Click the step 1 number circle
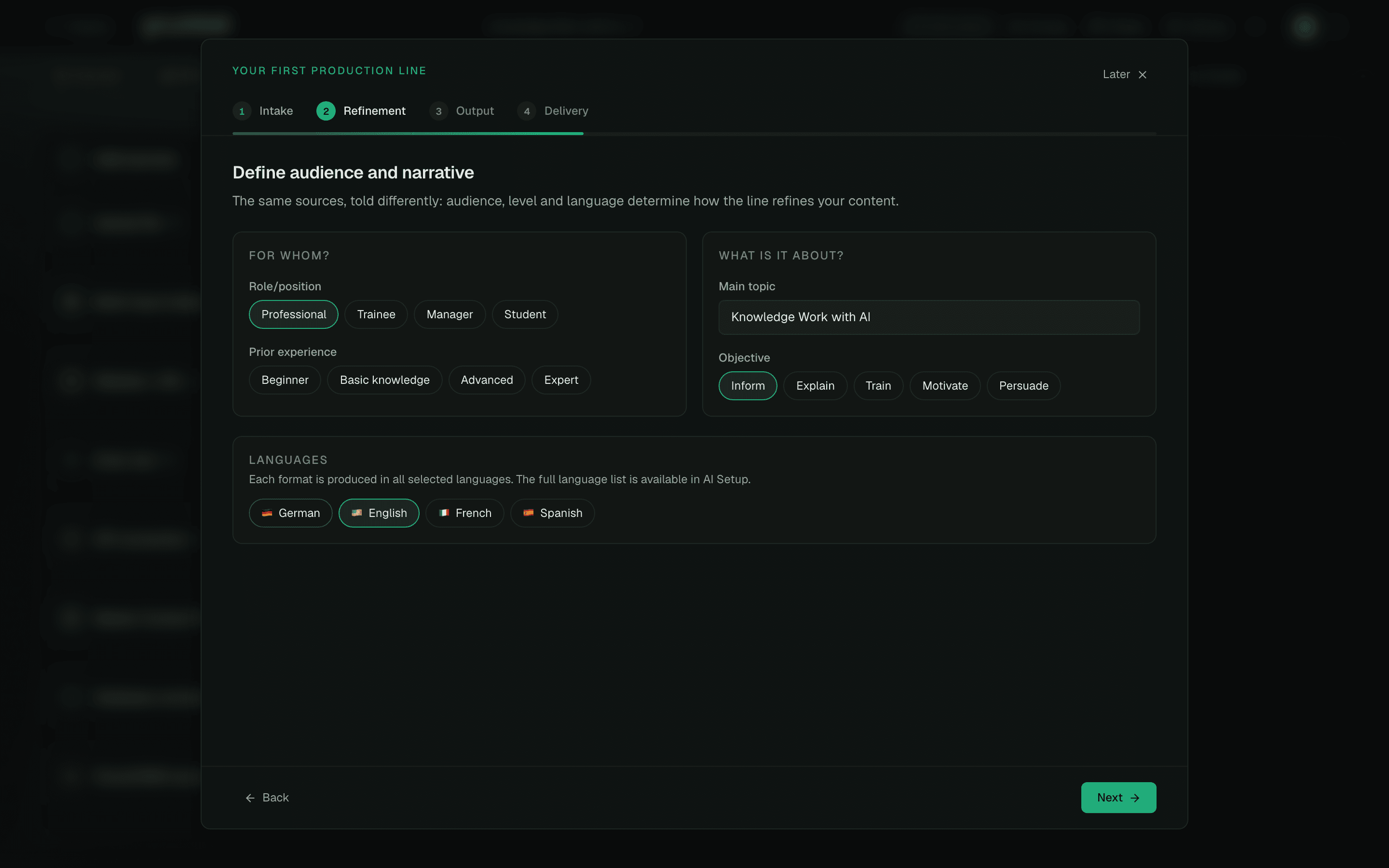This screenshot has width=1389, height=868. click(242, 111)
